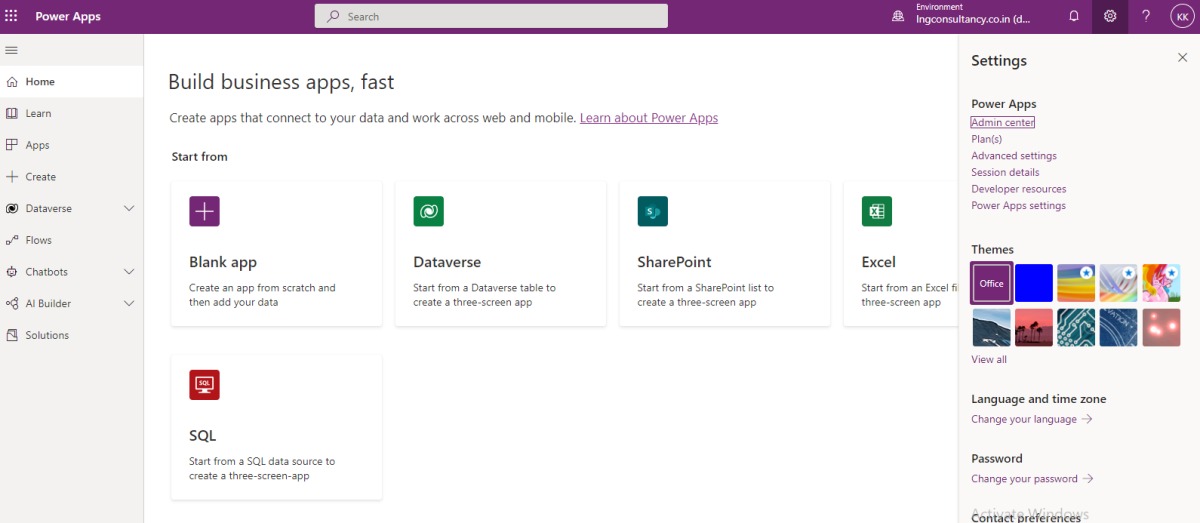Open notifications bell icon

[x=1074, y=16]
